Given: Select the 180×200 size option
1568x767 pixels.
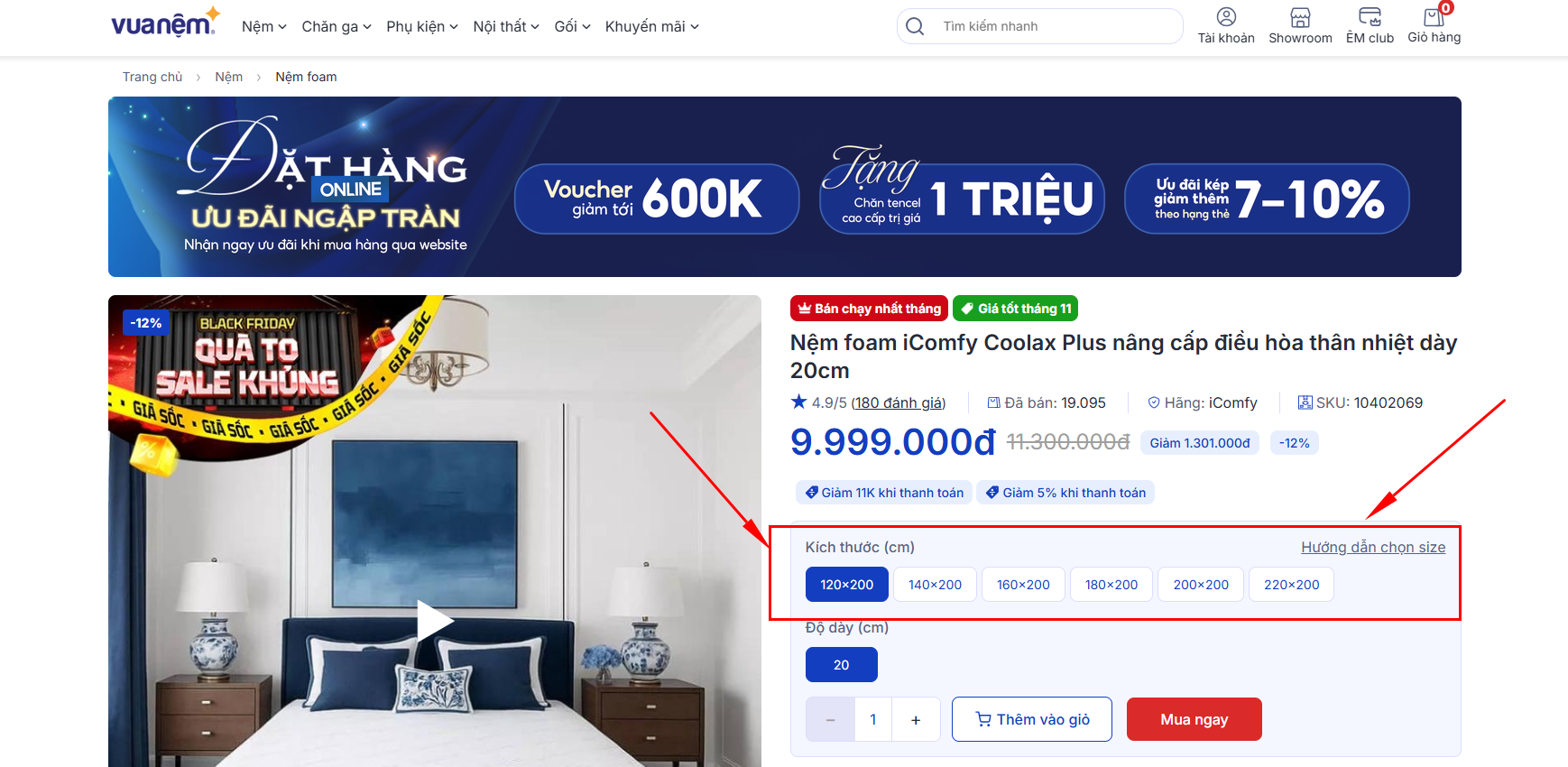Looking at the screenshot, I should click(1111, 585).
